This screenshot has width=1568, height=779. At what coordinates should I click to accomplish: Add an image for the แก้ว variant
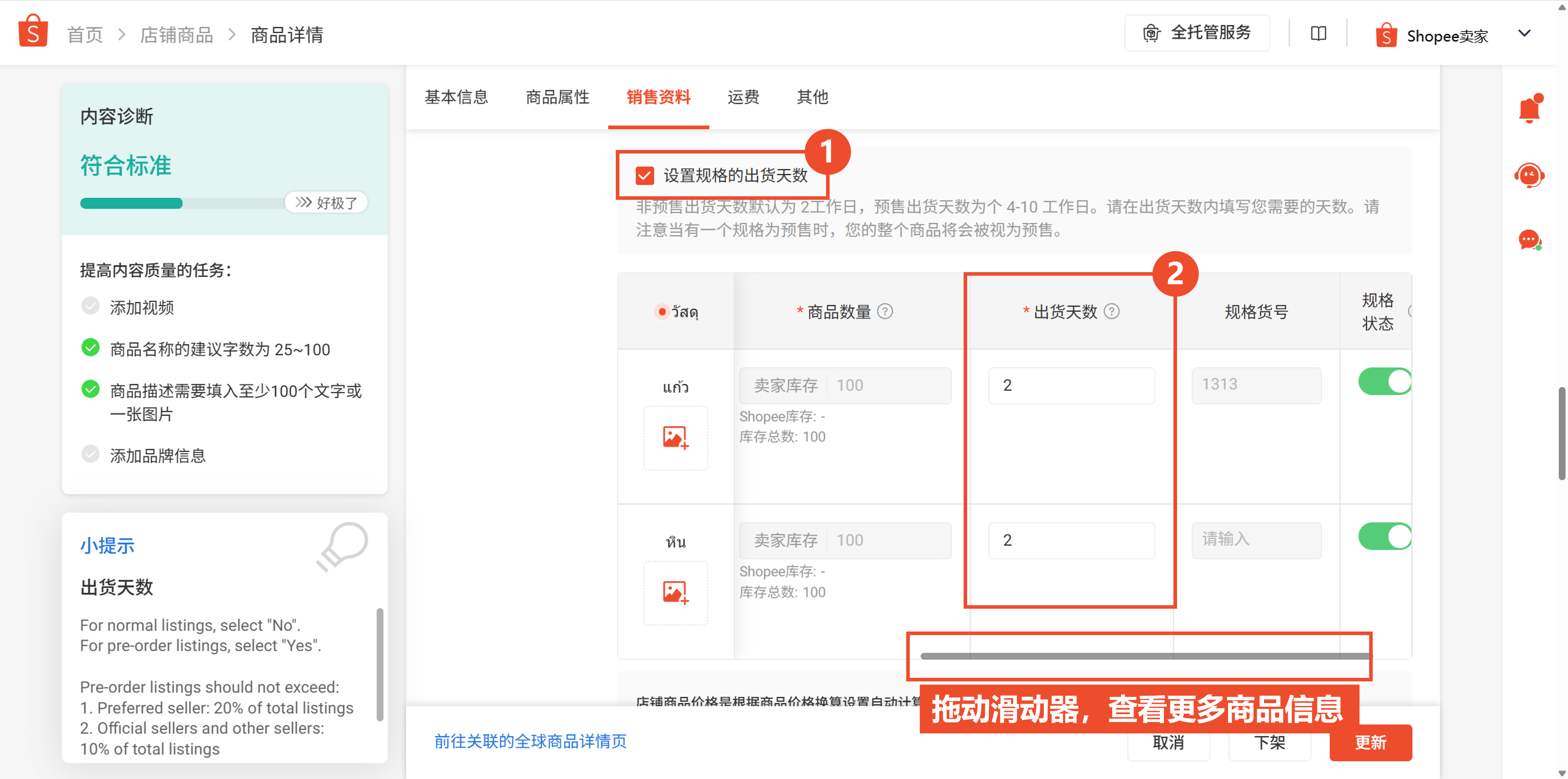point(676,437)
